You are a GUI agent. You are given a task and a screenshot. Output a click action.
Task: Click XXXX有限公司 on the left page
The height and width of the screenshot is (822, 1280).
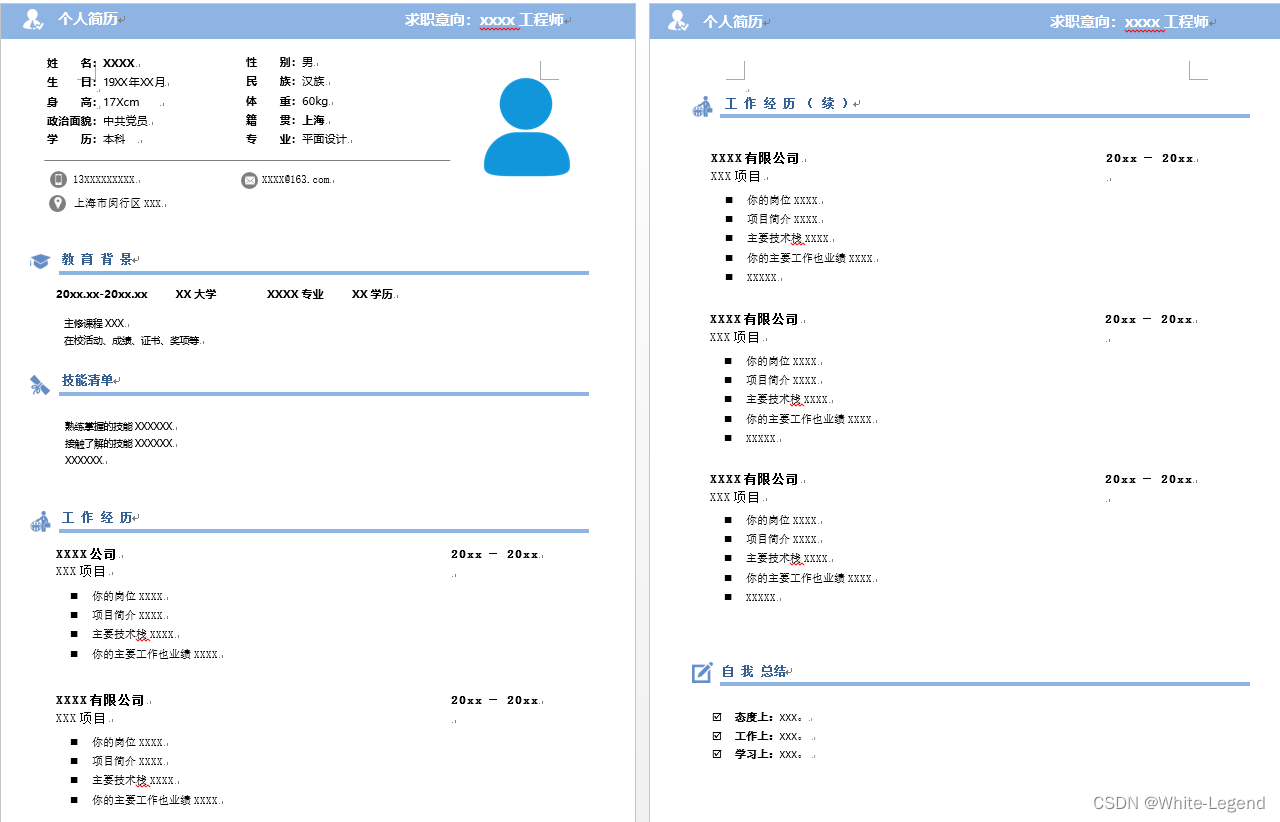(x=101, y=700)
